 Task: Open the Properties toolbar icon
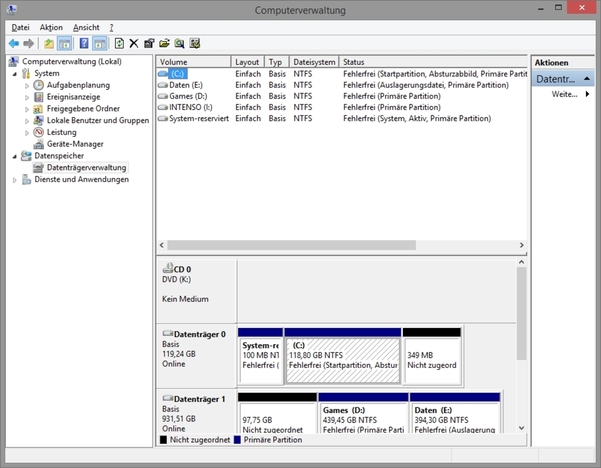(149, 44)
